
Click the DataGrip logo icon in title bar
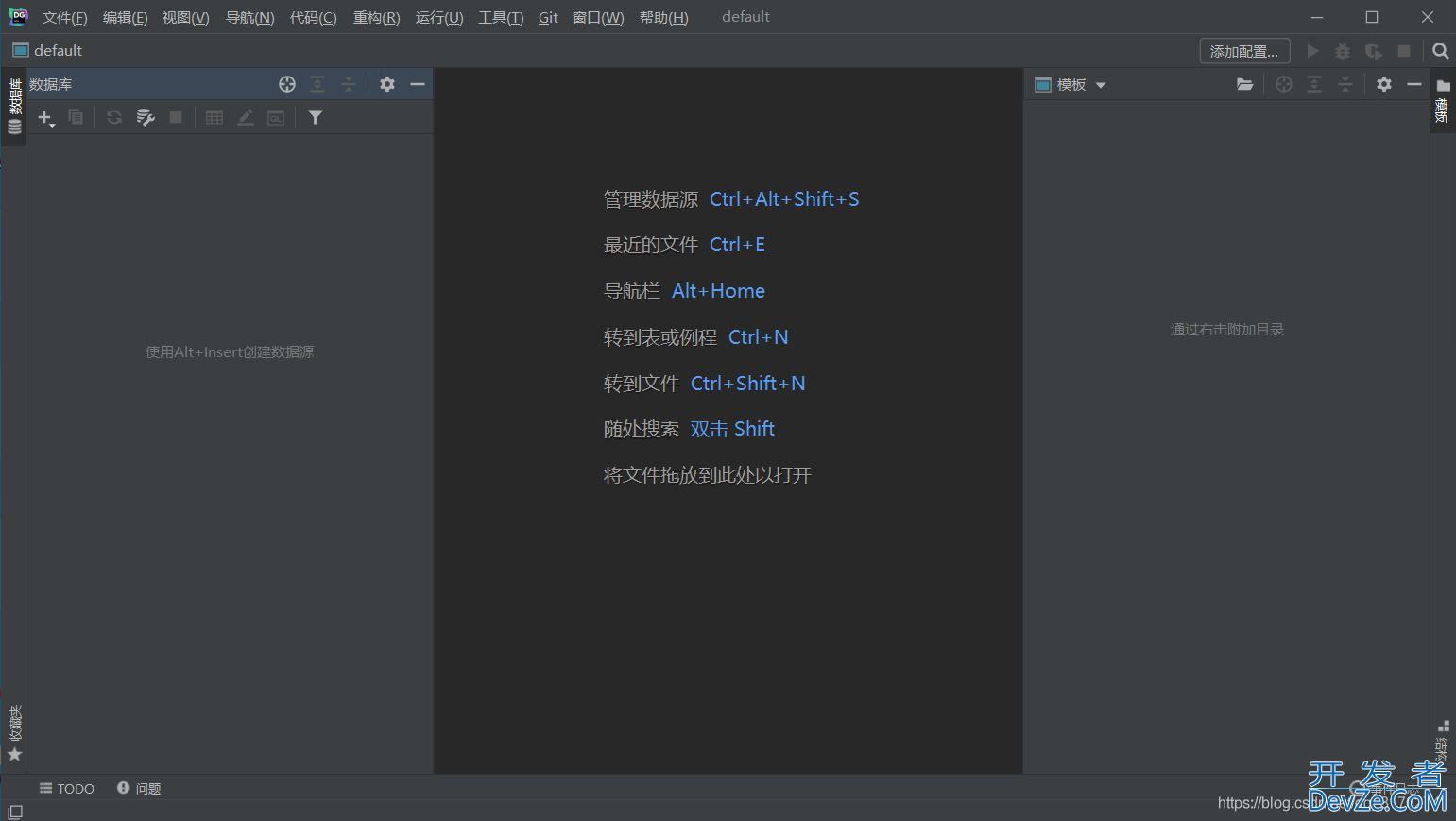point(19,17)
